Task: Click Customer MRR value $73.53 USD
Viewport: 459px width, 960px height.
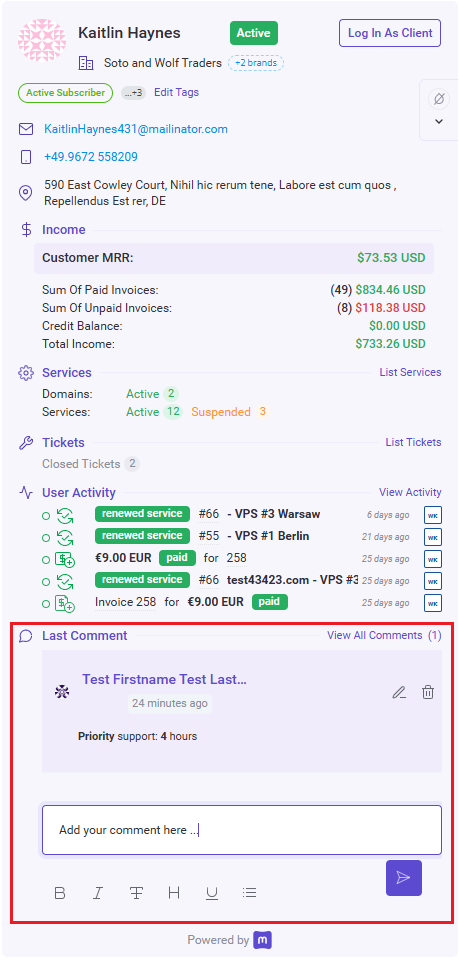Action: 391,258
